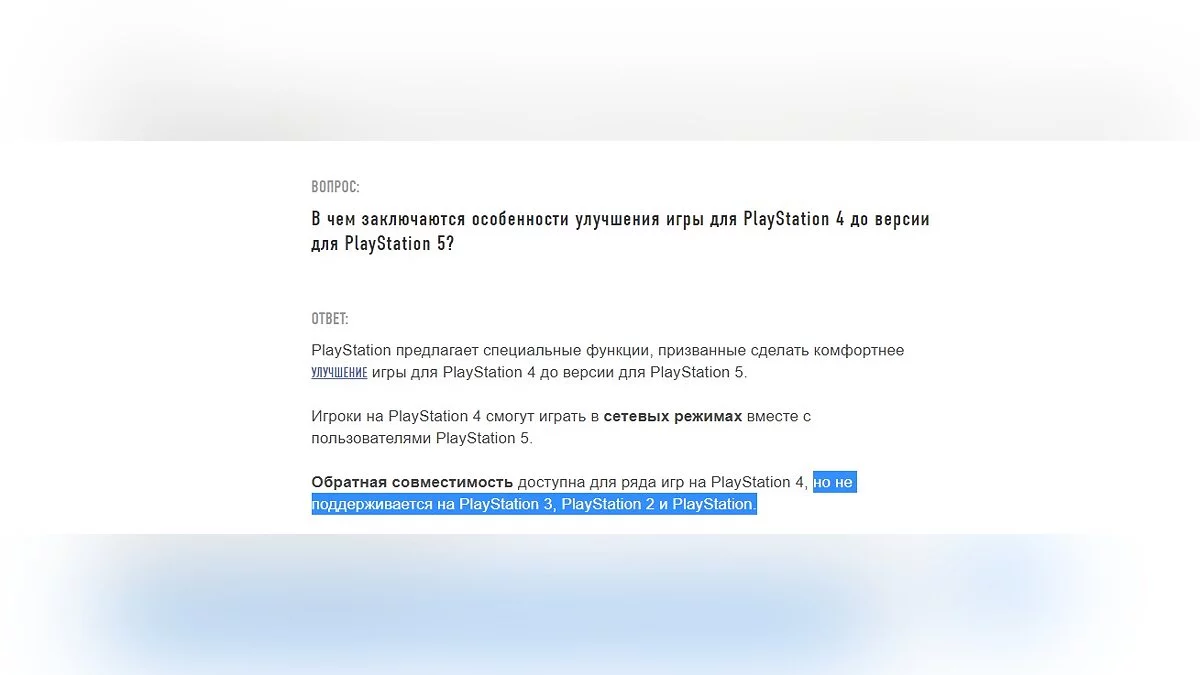Click the line 'пользователями PlayStation 5.'
The width and height of the screenshot is (1200, 675).
point(422,438)
